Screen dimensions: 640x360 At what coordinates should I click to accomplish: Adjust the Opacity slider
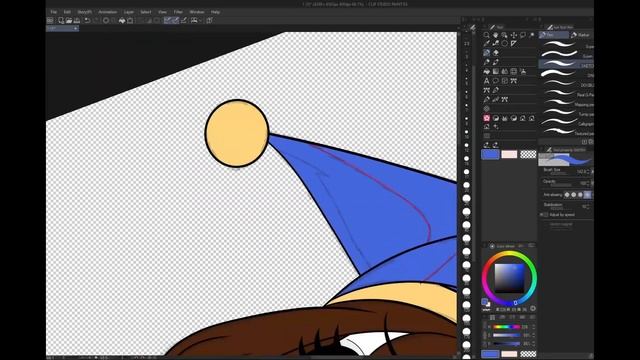point(561,185)
